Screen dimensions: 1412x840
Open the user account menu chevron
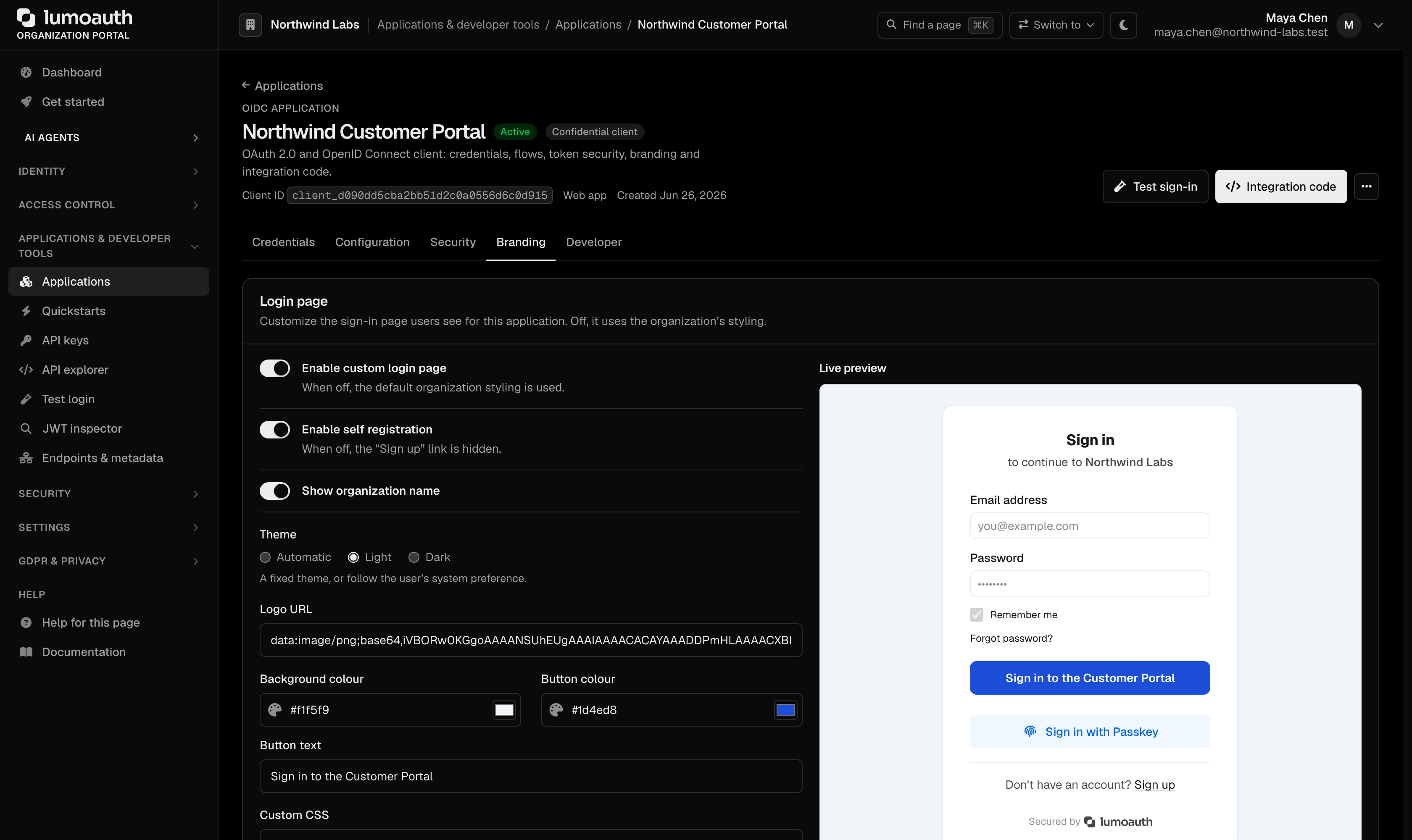coord(1378,25)
